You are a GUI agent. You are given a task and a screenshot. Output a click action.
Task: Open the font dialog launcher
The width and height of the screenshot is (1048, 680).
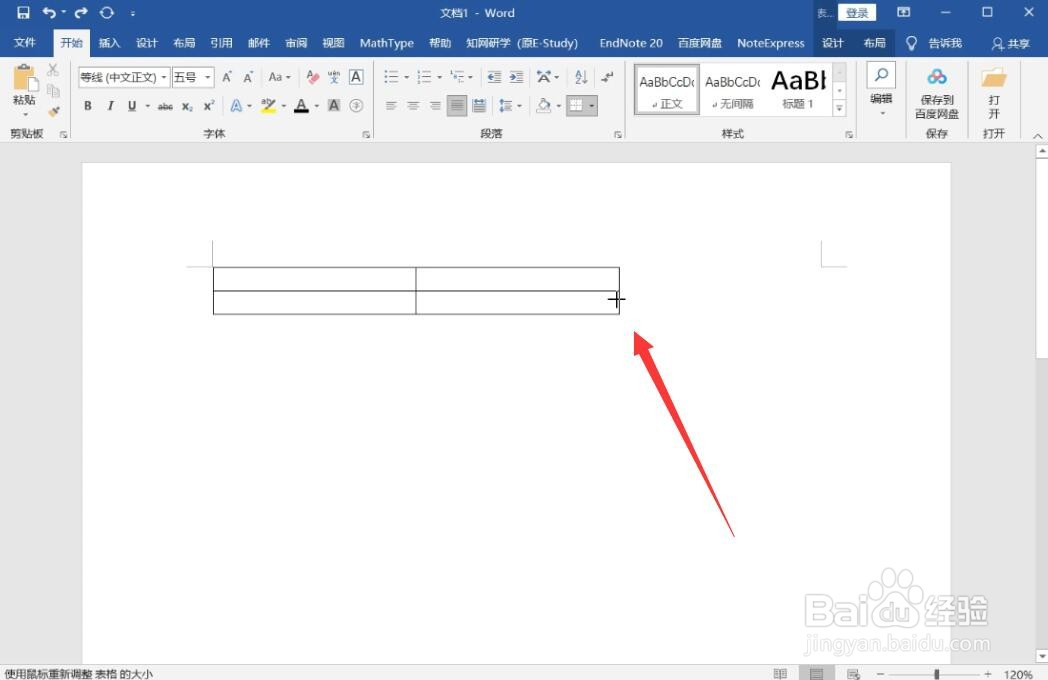point(366,134)
